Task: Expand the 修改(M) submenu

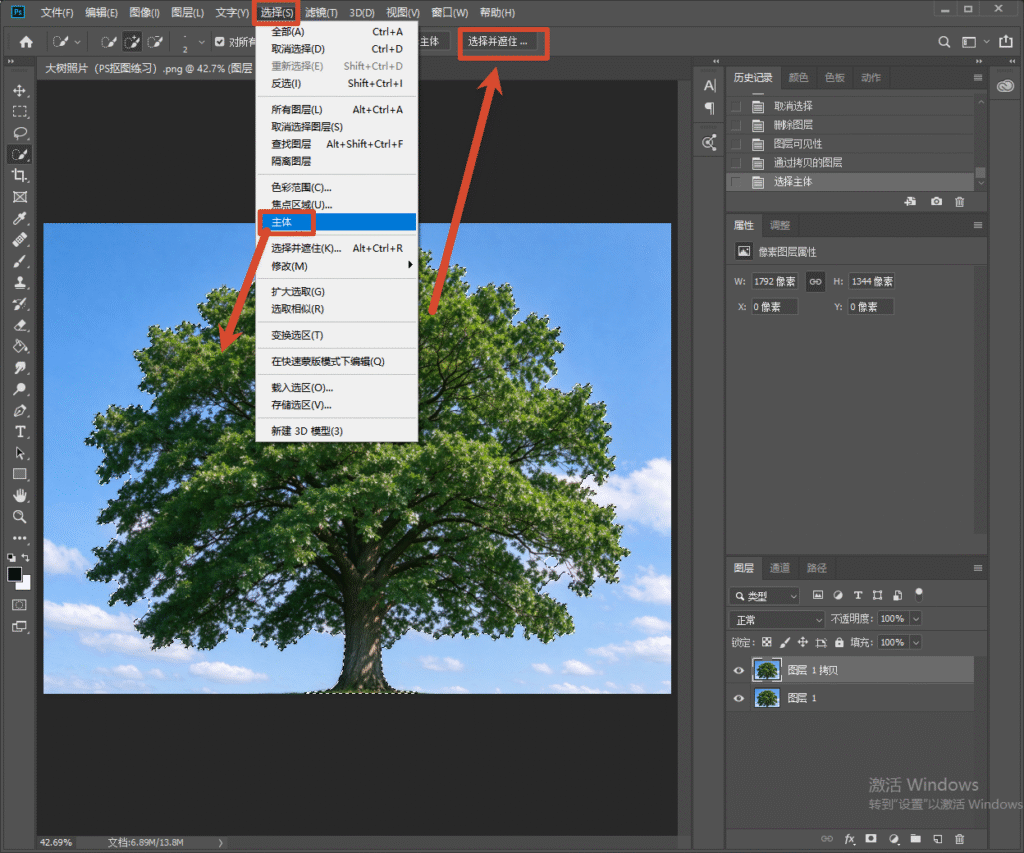Action: [x=336, y=266]
